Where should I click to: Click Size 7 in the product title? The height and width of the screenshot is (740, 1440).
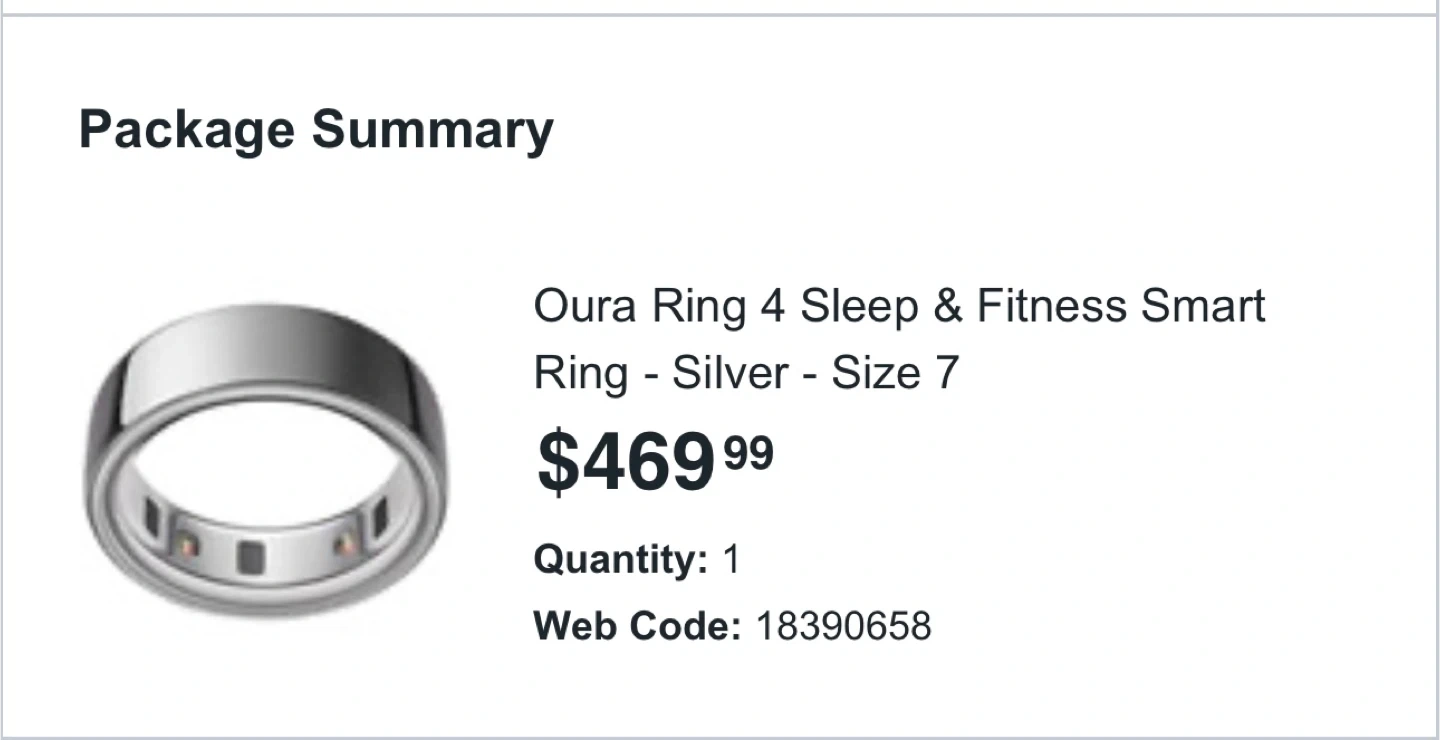(x=895, y=373)
